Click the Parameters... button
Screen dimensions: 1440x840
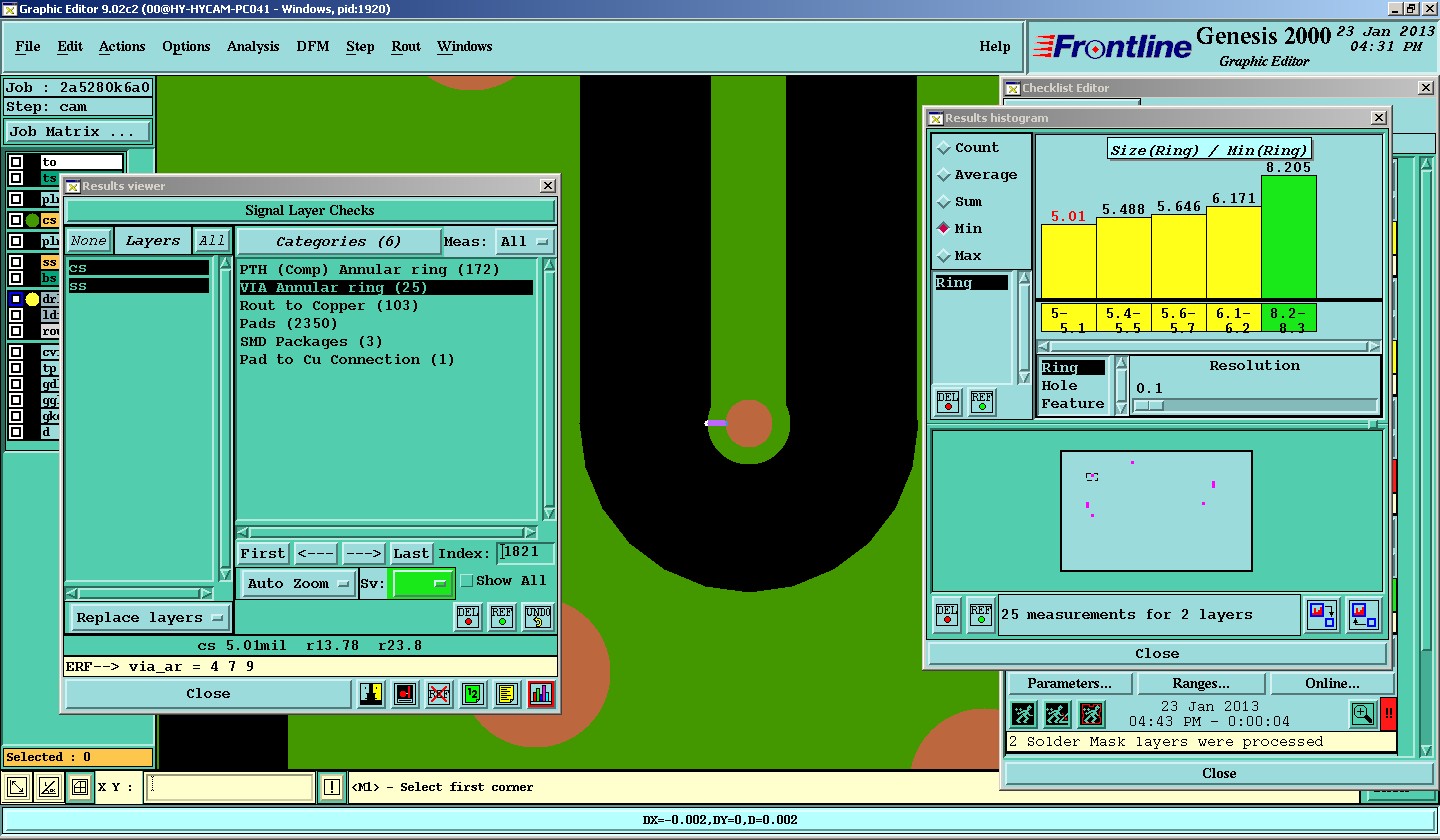[1069, 684]
